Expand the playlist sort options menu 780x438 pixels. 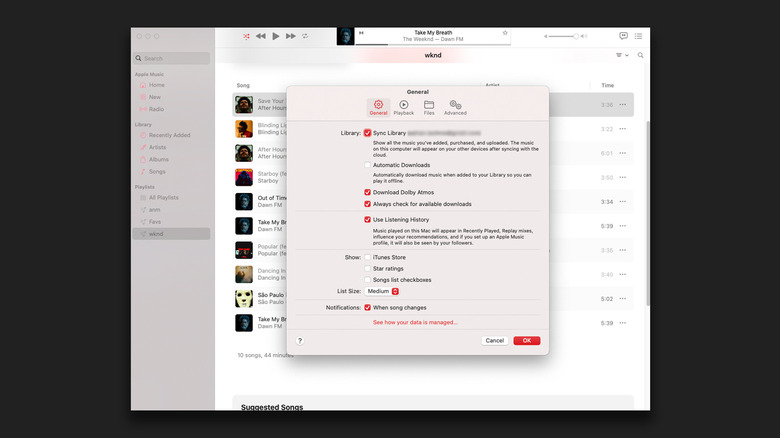coord(623,56)
